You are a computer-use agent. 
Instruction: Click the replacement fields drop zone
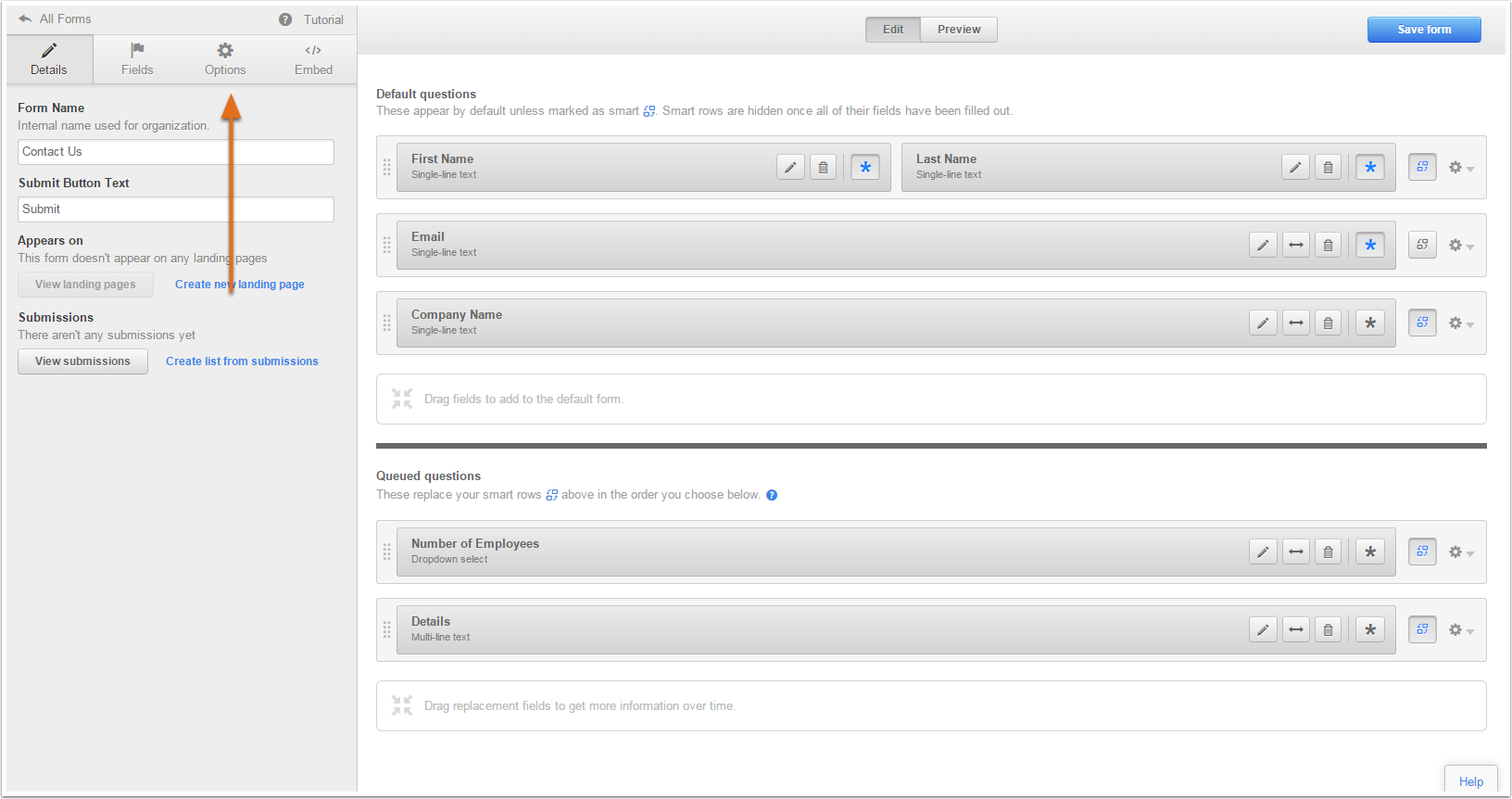tap(931, 706)
